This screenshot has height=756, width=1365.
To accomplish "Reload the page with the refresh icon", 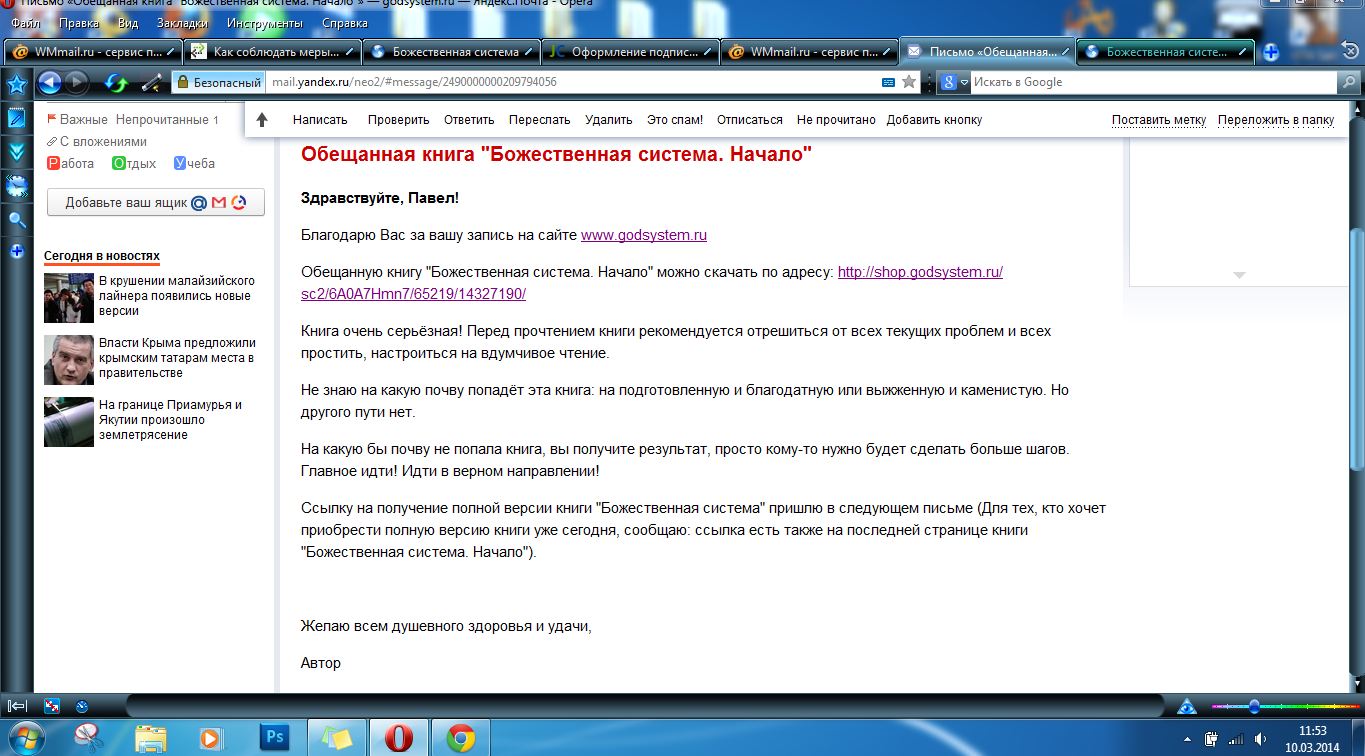I will pos(116,82).
